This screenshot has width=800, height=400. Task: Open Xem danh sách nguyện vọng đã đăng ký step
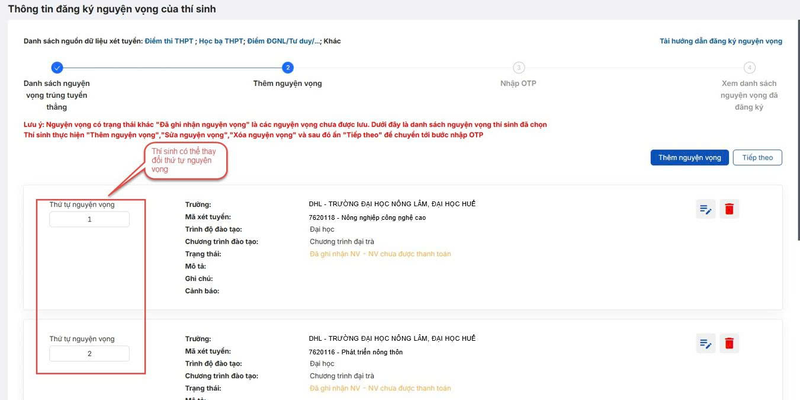(749, 95)
